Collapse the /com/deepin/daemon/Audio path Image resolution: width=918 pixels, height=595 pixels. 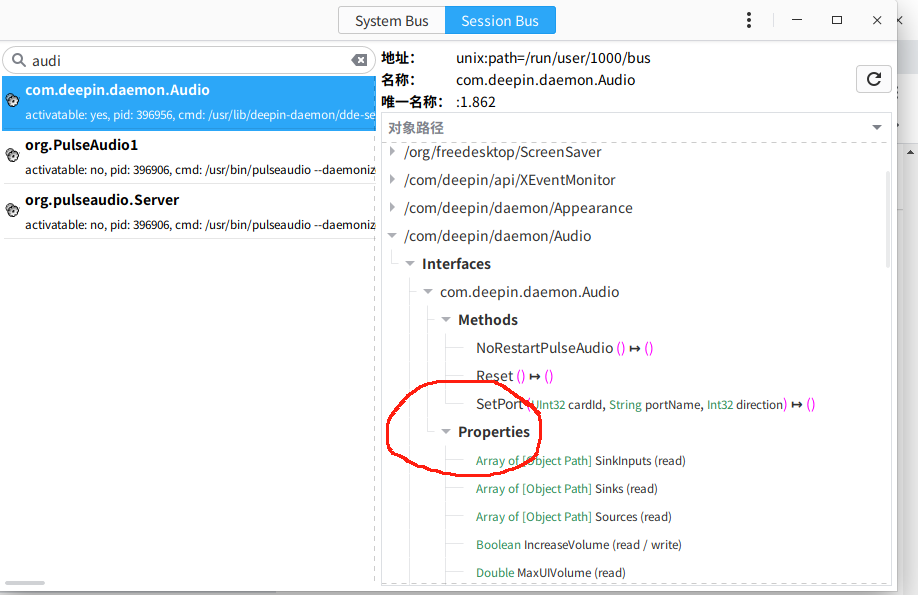[392, 235]
